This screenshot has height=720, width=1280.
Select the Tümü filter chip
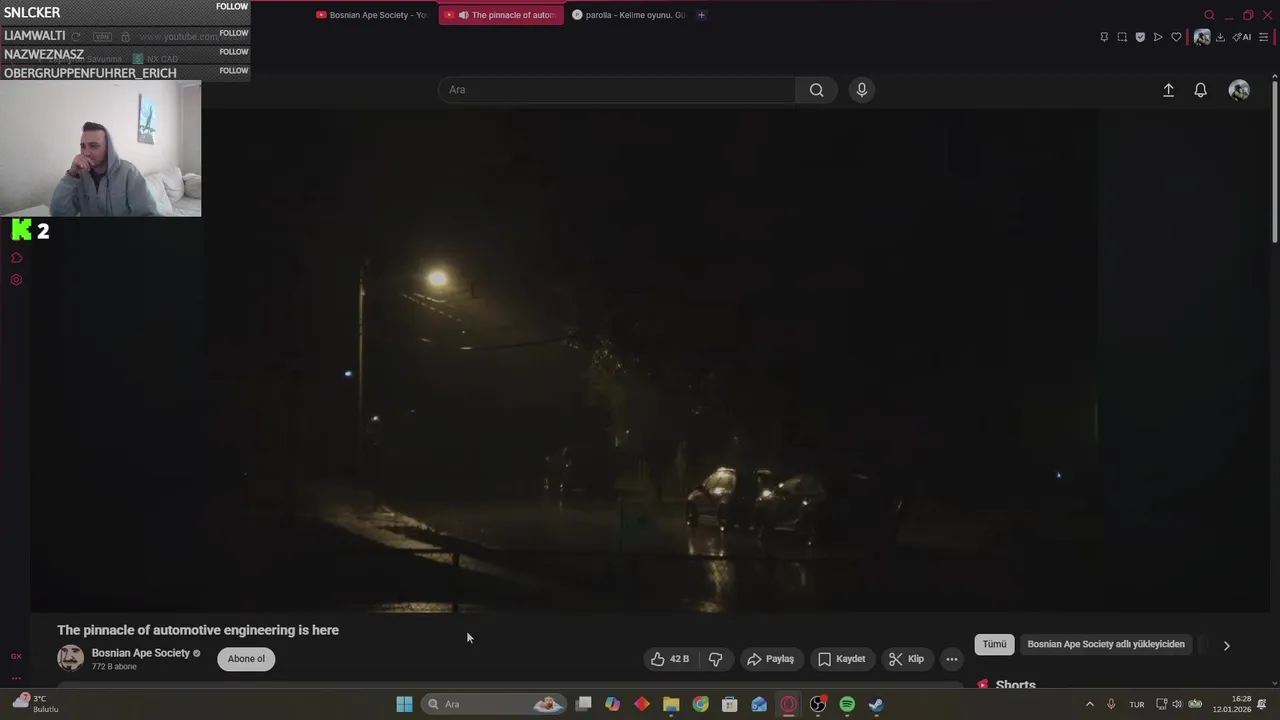(x=994, y=644)
